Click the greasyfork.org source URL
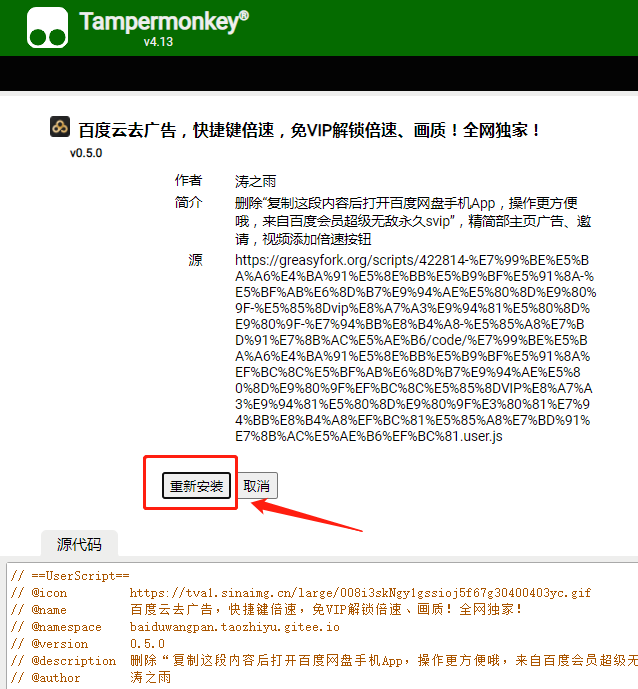 (x=415, y=348)
